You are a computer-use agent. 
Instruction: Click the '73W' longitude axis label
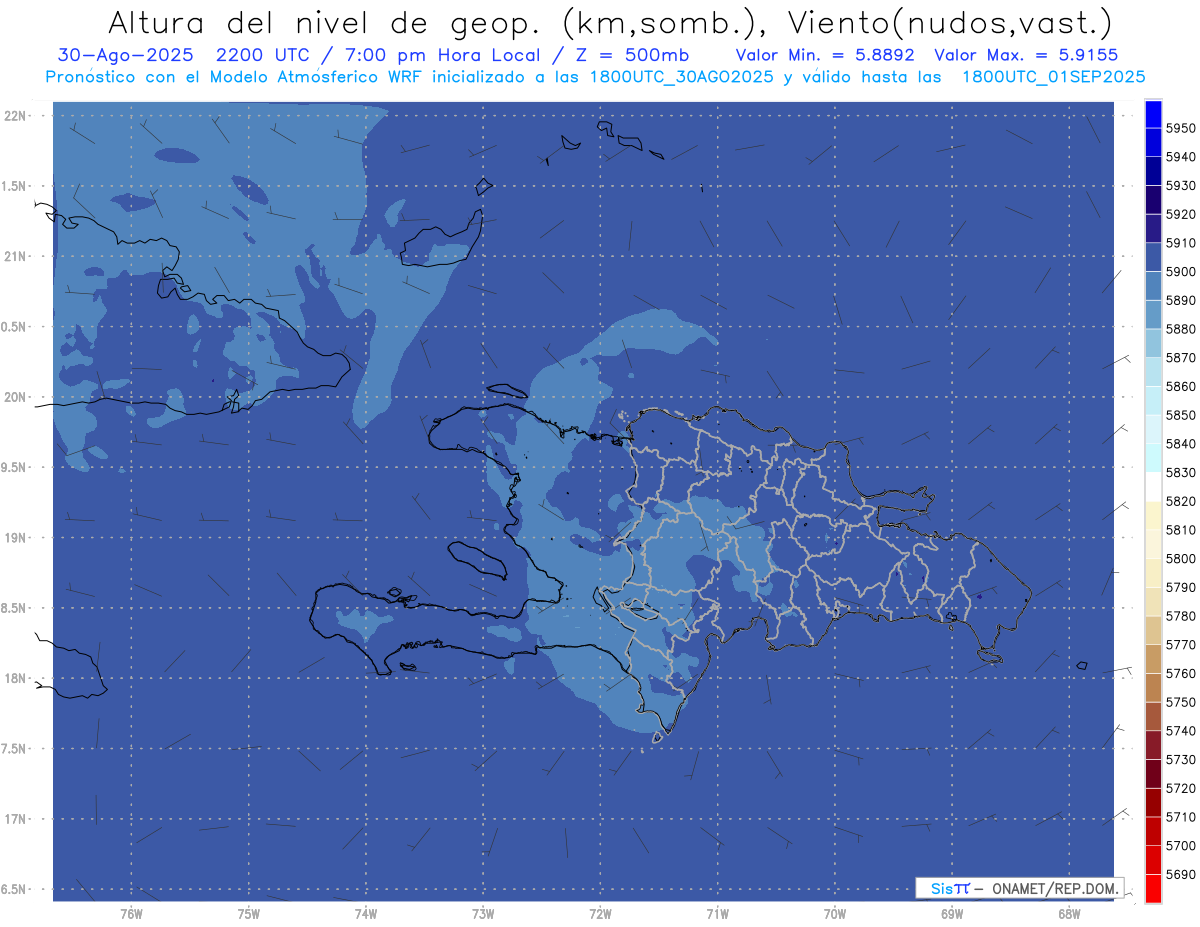pyautogui.click(x=483, y=914)
